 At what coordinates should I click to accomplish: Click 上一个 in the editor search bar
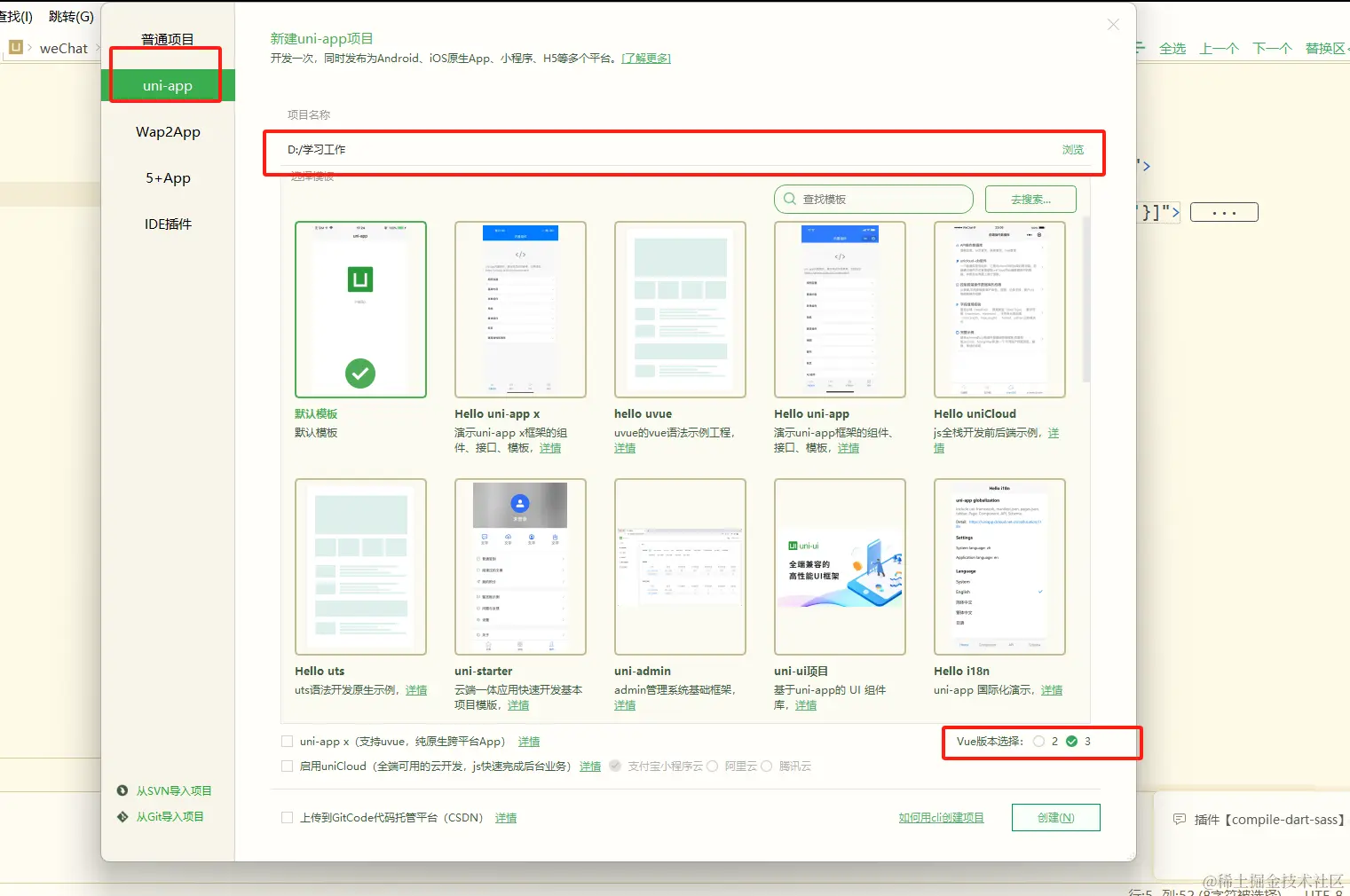(1219, 49)
